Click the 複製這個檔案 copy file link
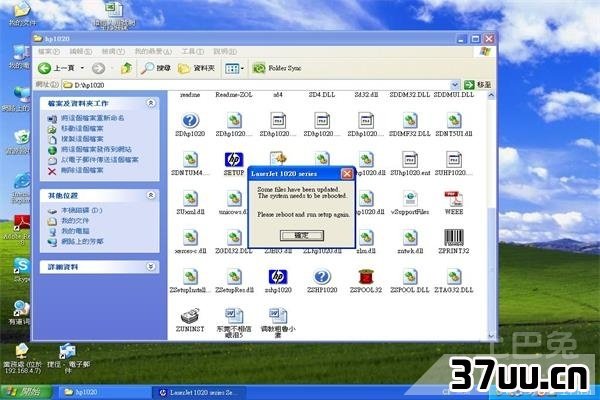The height and width of the screenshot is (400, 600). 82,139
